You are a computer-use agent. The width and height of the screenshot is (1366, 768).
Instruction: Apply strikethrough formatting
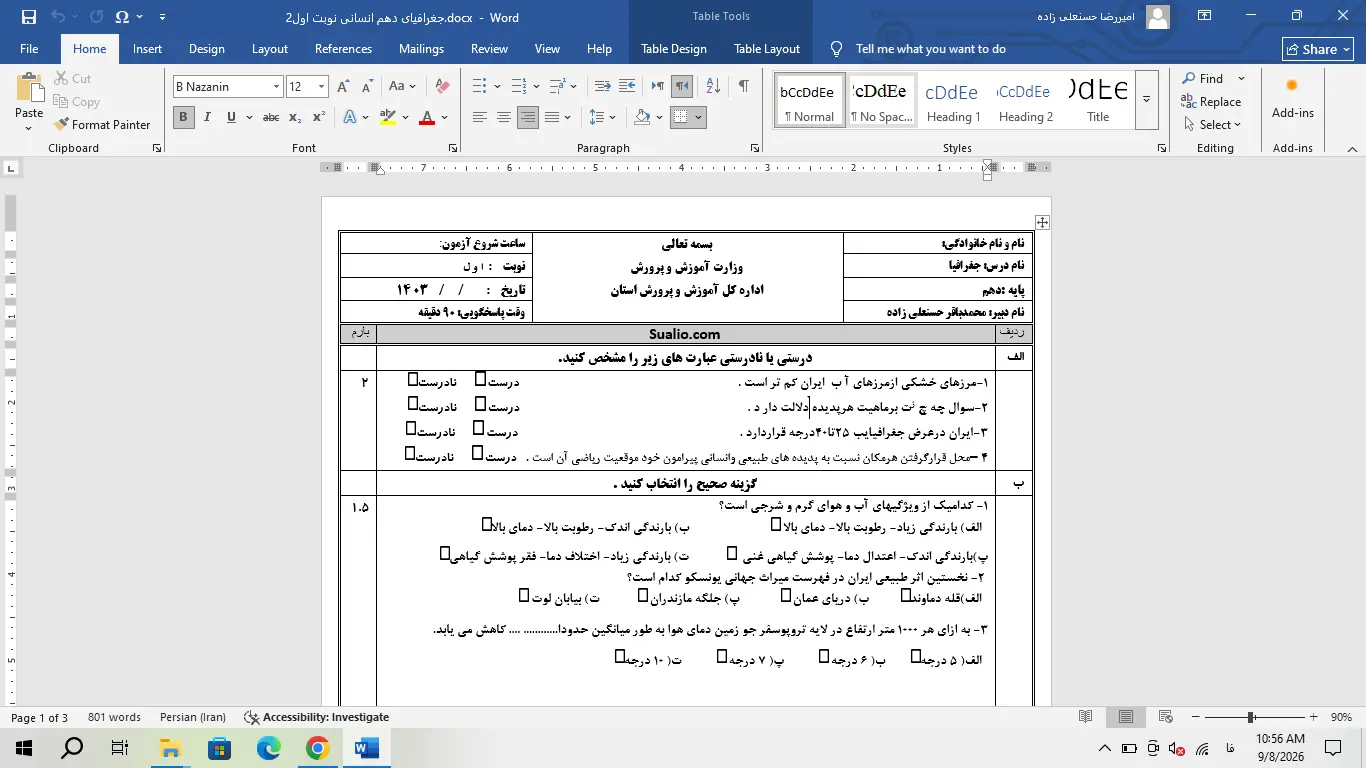[x=271, y=117]
